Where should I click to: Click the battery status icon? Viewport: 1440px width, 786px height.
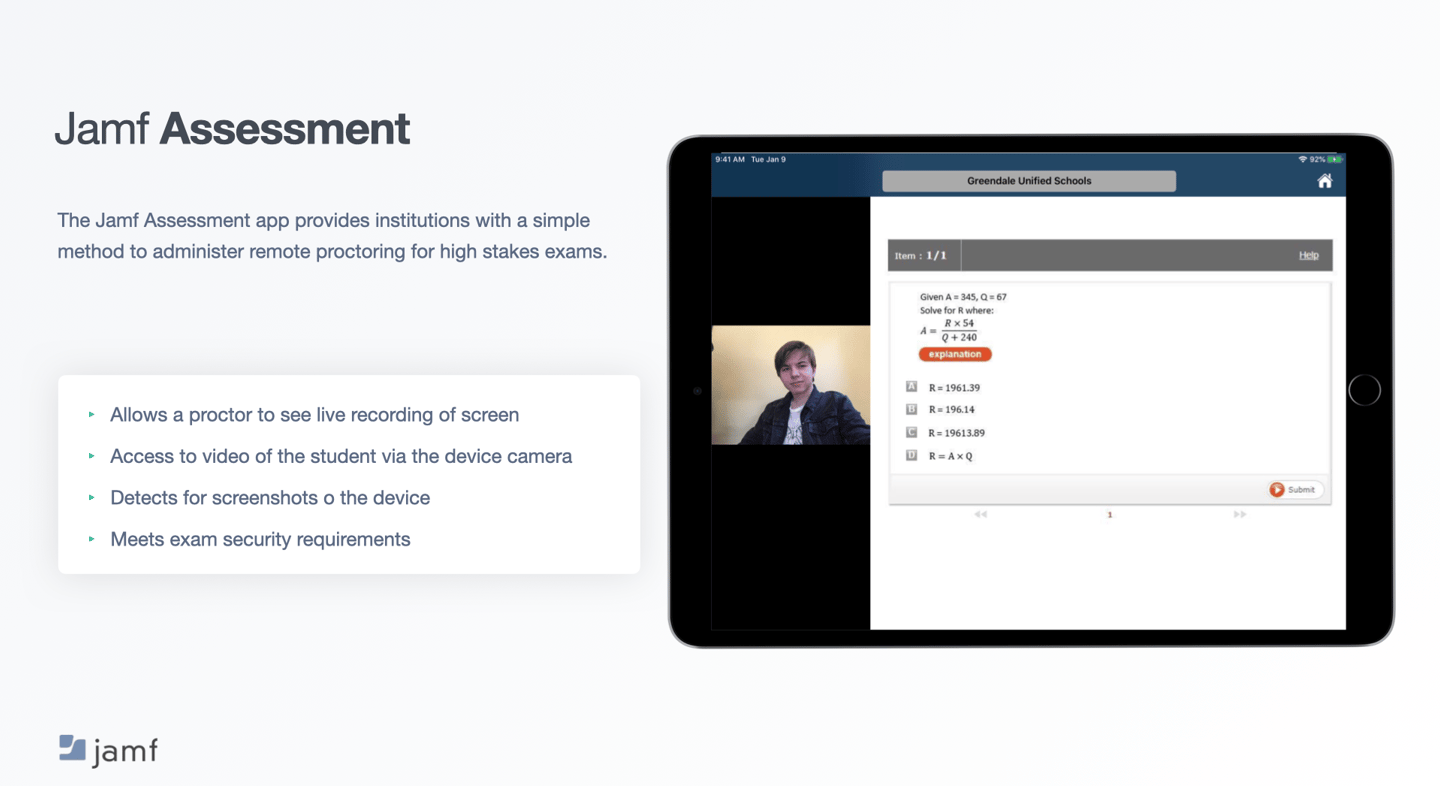pyautogui.click(x=1335, y=159)
